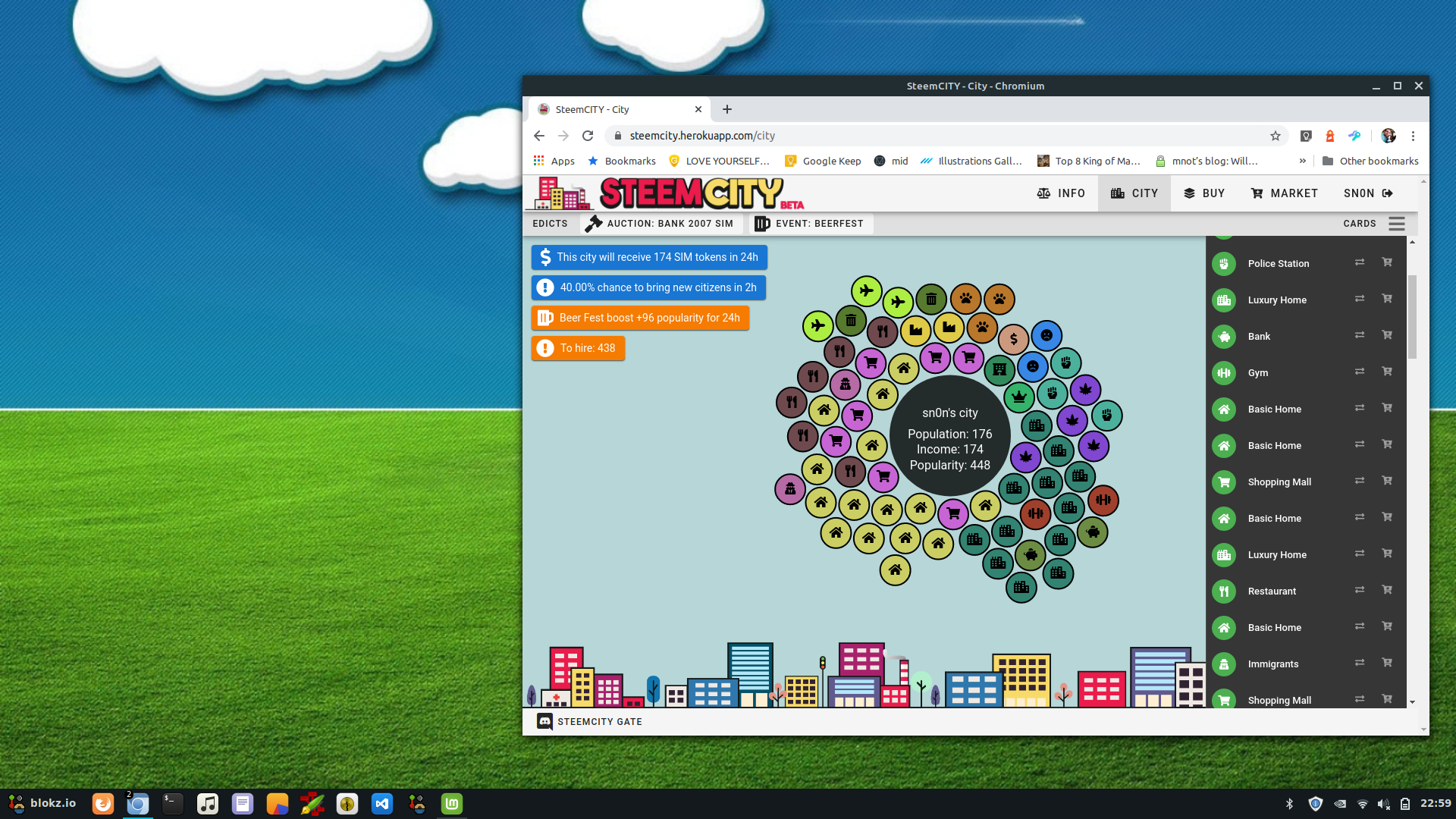Click the sn0n's city center circle

coord(949,437)
